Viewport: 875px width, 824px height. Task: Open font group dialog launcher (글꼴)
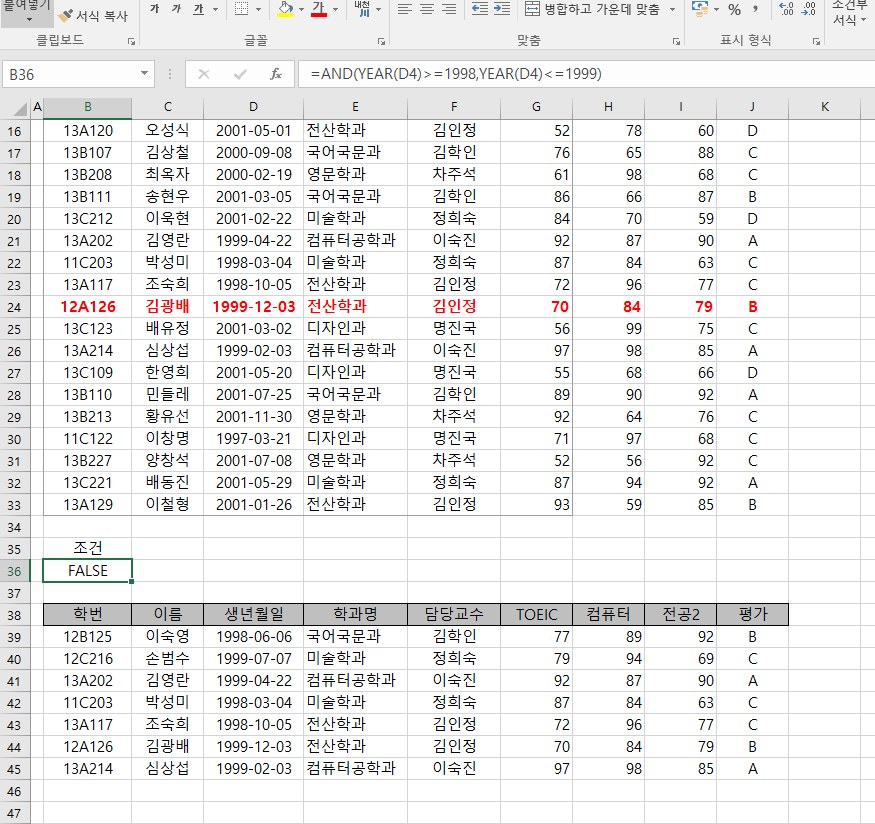click(381, 42)
